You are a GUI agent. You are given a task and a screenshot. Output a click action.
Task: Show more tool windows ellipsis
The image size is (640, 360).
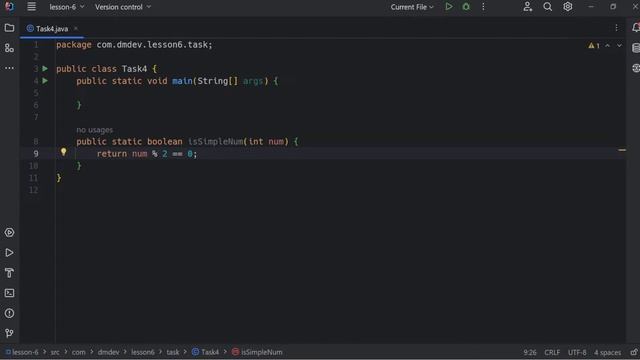coord(9,68)
